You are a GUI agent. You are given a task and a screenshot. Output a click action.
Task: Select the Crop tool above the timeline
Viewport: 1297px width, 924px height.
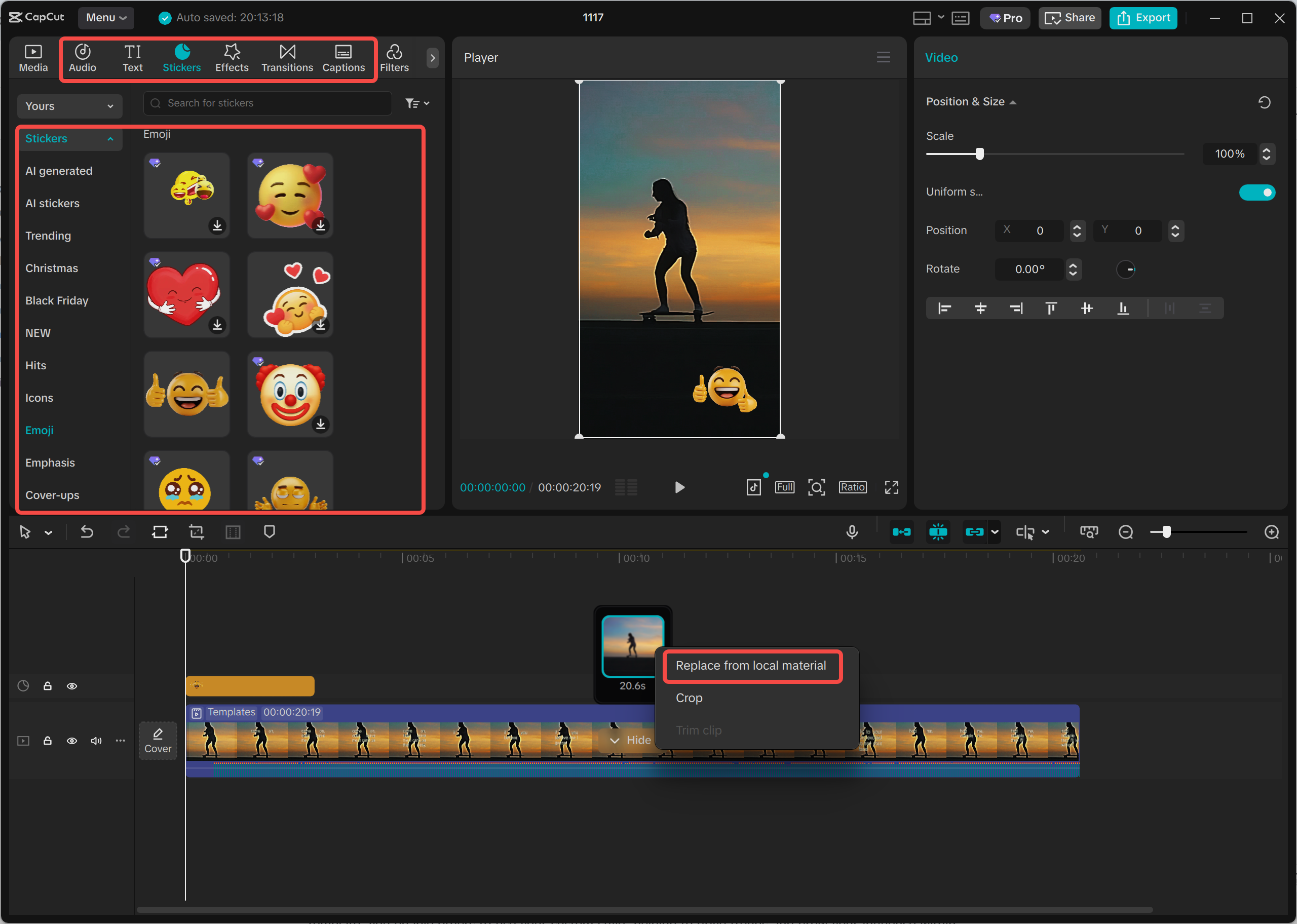[196, 531]
